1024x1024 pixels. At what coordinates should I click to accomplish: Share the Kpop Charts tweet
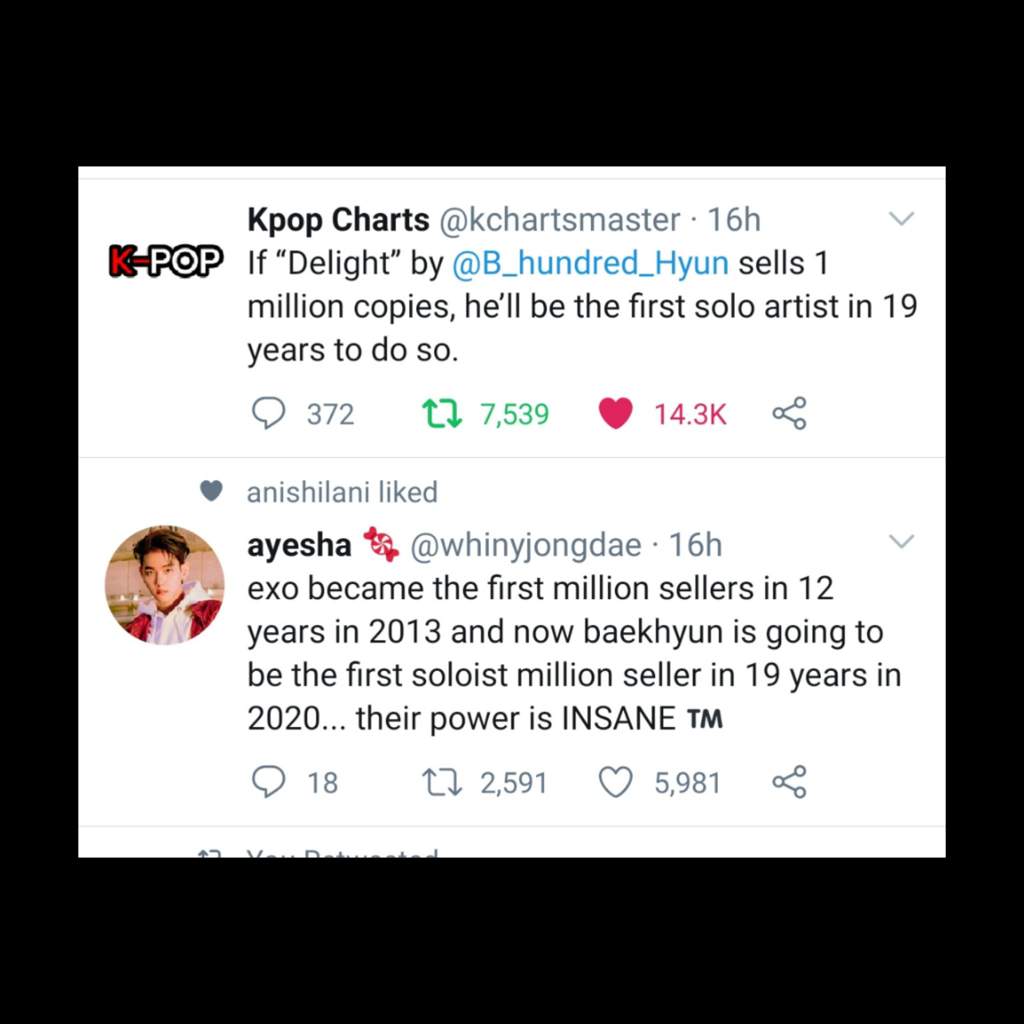point(789,413)
